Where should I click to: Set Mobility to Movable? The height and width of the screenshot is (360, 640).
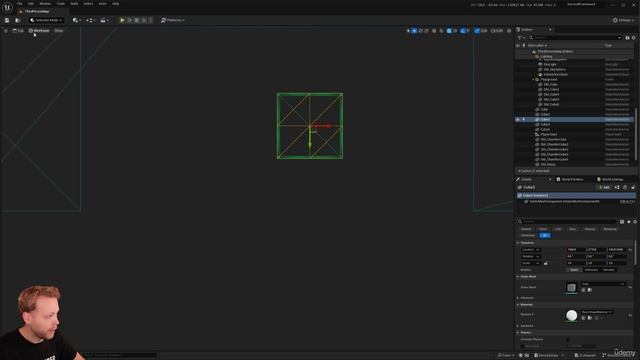click(x=609, y=270)
